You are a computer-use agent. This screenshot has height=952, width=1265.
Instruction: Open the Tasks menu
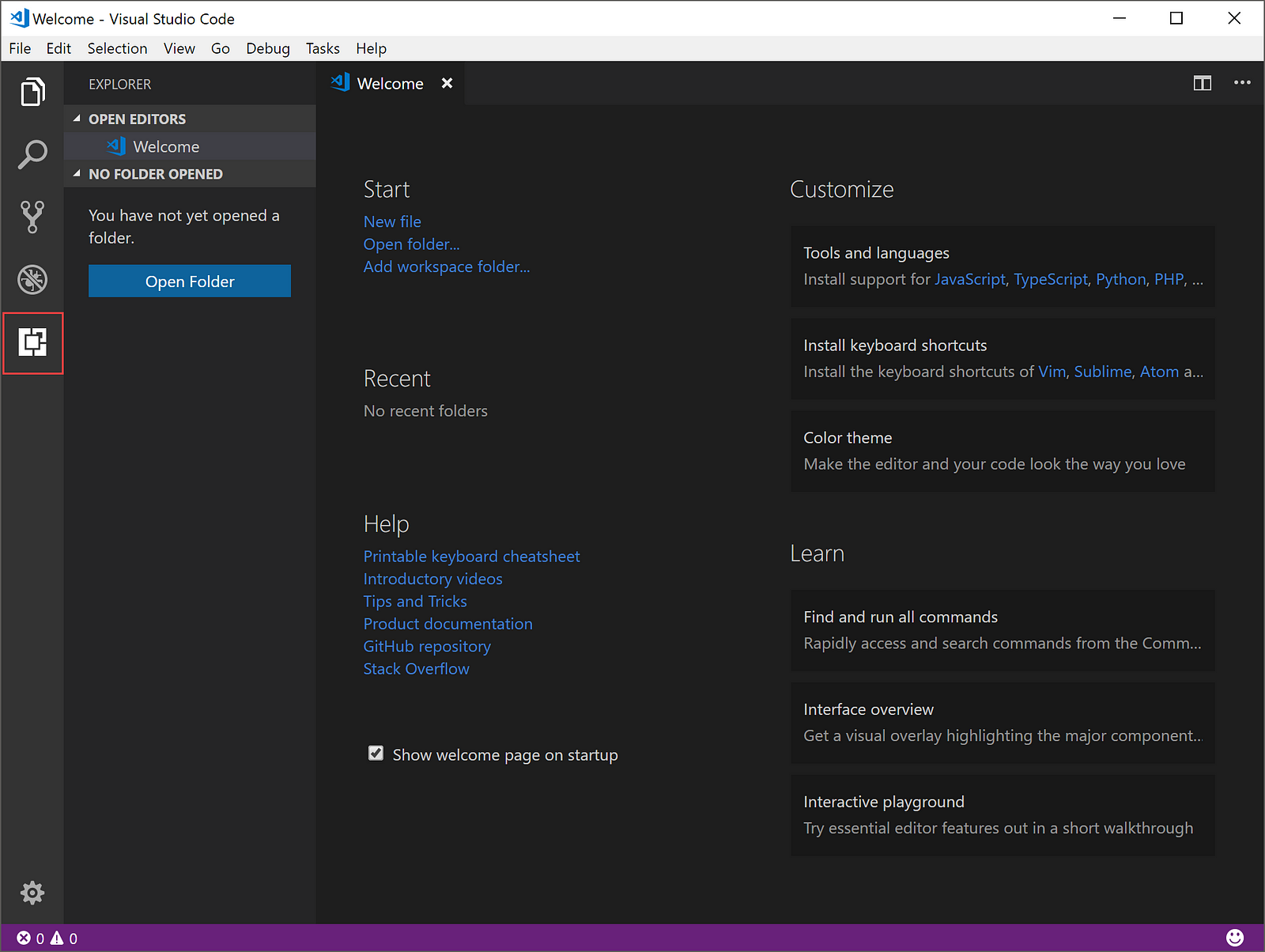[x=323, y=48]
